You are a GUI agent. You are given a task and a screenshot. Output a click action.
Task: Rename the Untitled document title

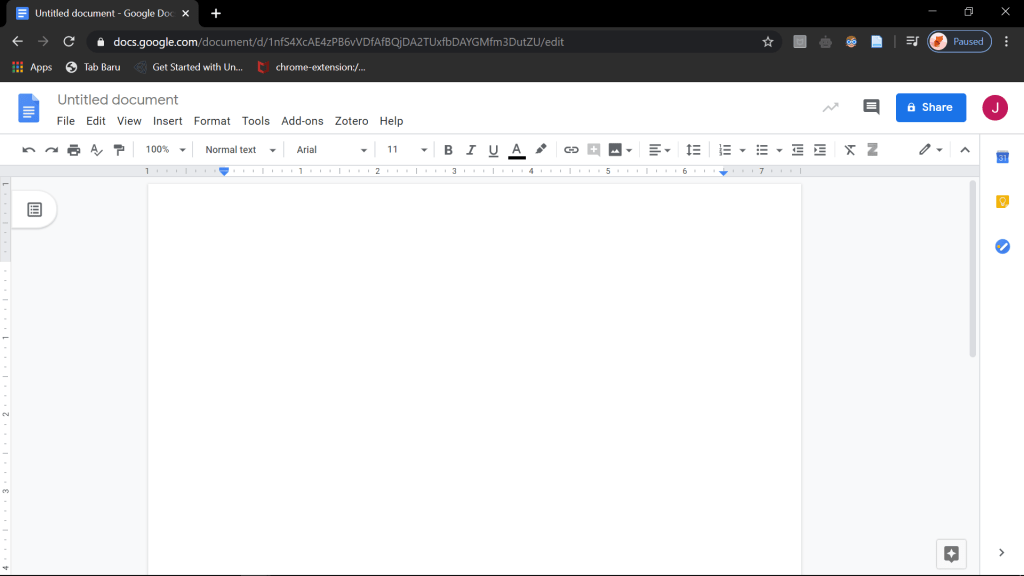[x=118, y=100]
